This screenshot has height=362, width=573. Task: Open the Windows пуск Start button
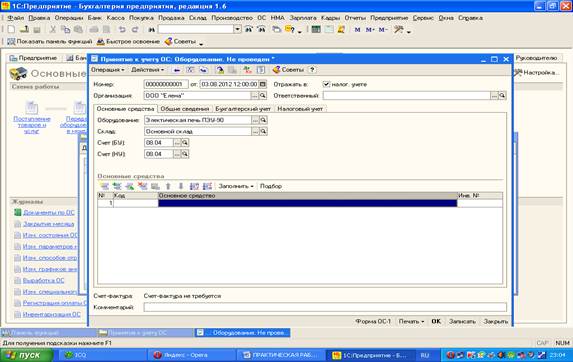27,355
